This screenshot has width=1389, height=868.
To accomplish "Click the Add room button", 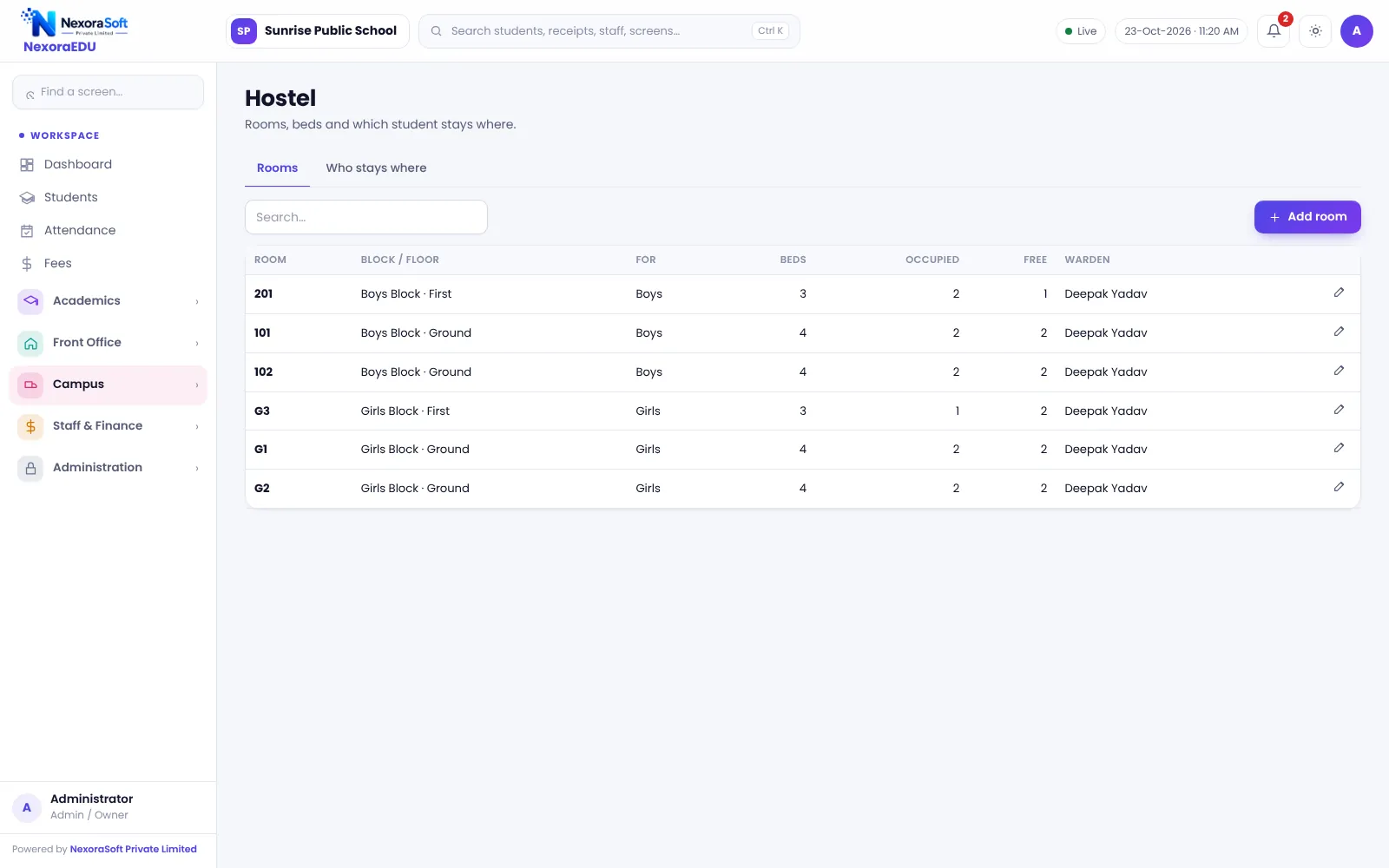I will 1307,217.
